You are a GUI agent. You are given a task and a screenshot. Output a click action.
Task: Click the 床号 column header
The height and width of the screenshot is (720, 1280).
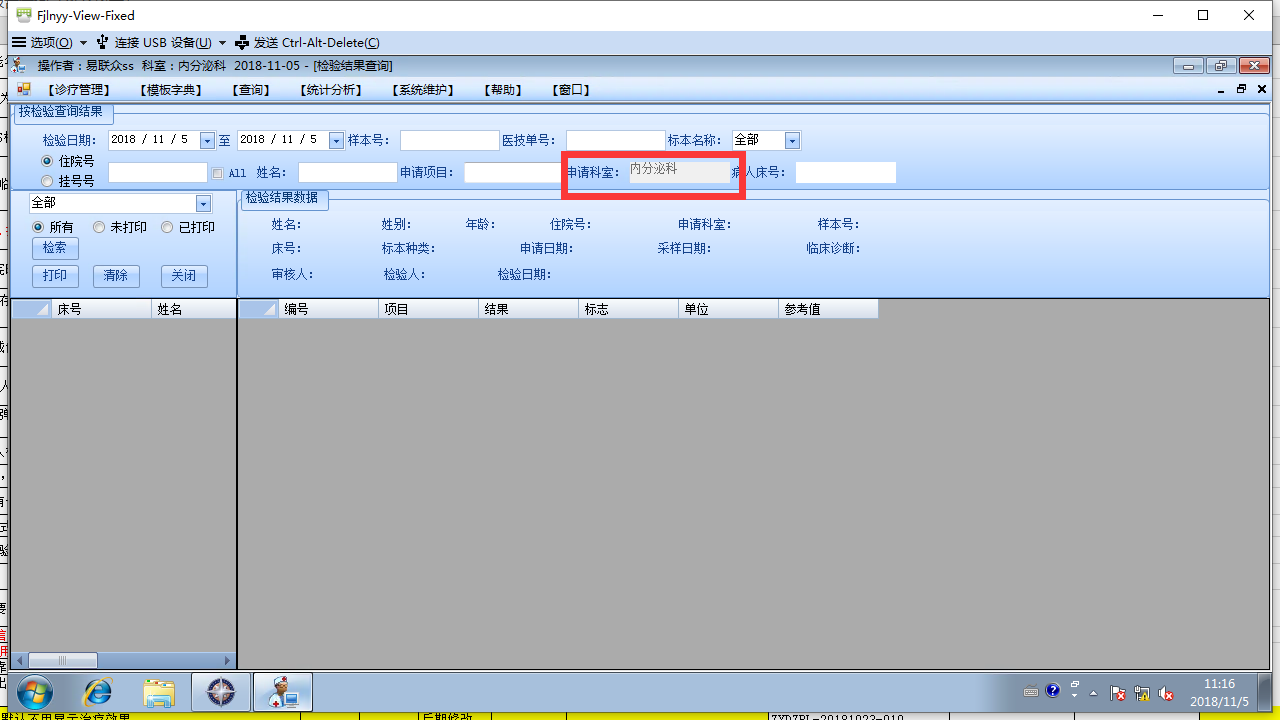tap(101, 310)
